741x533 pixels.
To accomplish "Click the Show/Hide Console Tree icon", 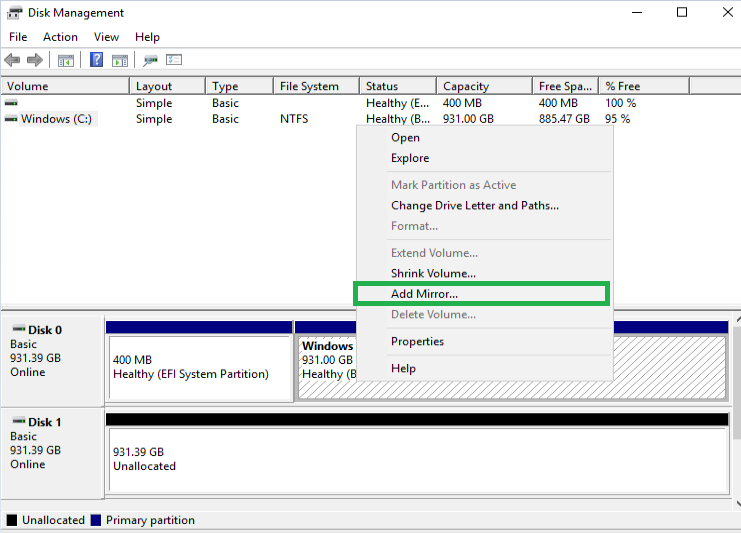I will tap(66, 60).
